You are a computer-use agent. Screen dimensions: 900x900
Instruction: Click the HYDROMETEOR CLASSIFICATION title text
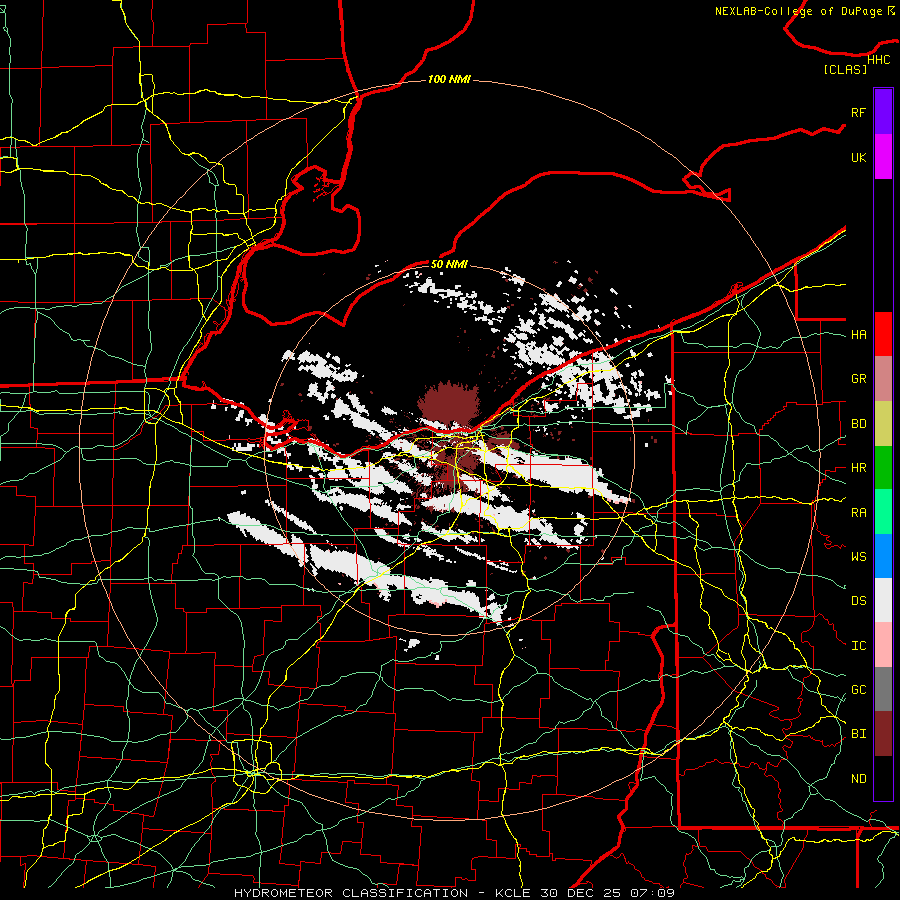pyautogui.click(x=351, y=893)
